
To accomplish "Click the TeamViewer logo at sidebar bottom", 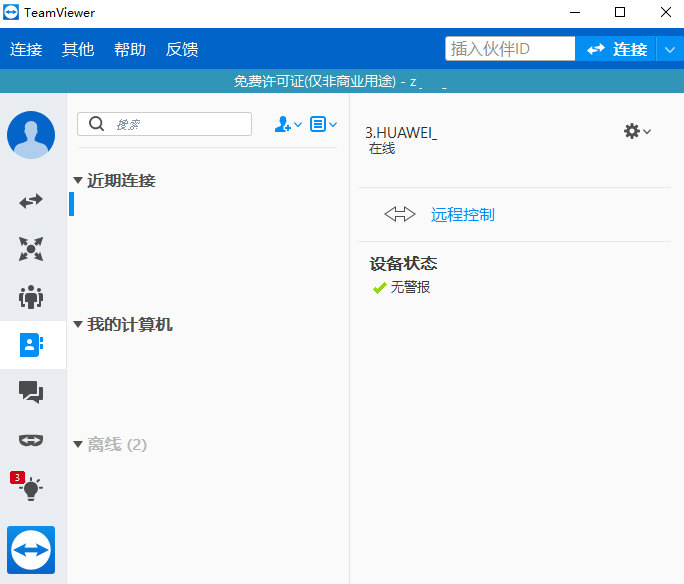I will [x=31, y=550].
